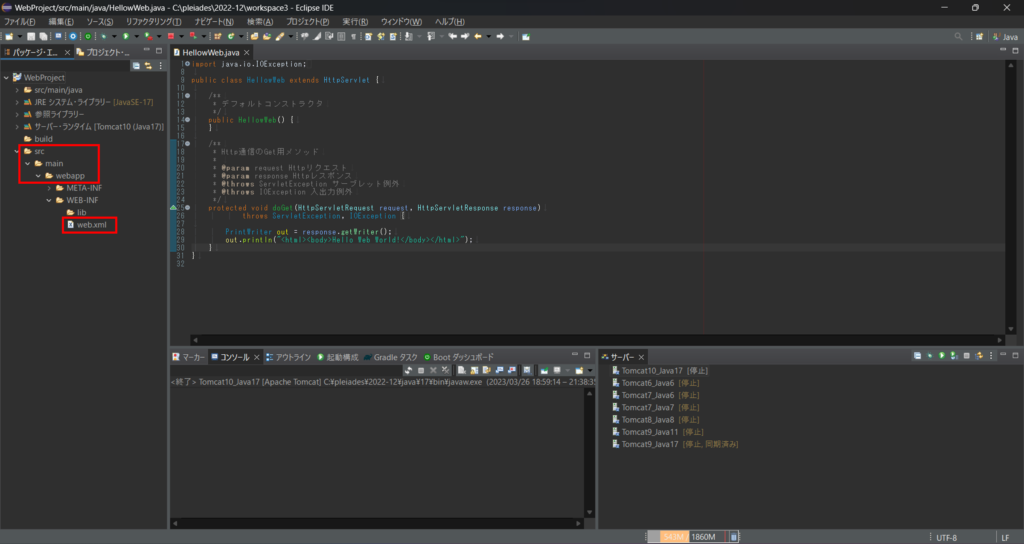1024x544 pixels.
Task: Collapse the WebProject tree node
Action: [7, 77]
